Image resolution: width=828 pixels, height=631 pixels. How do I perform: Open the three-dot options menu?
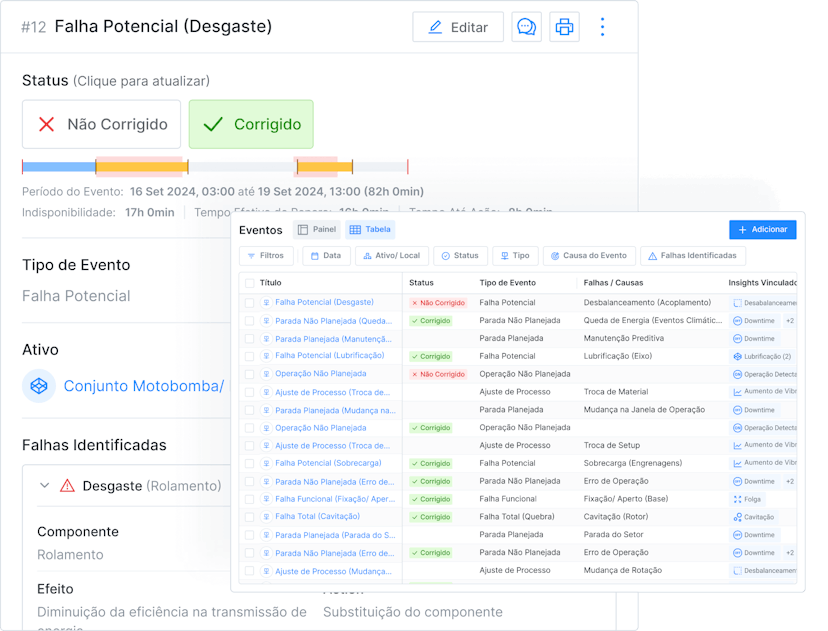click(x=602, y=27)
